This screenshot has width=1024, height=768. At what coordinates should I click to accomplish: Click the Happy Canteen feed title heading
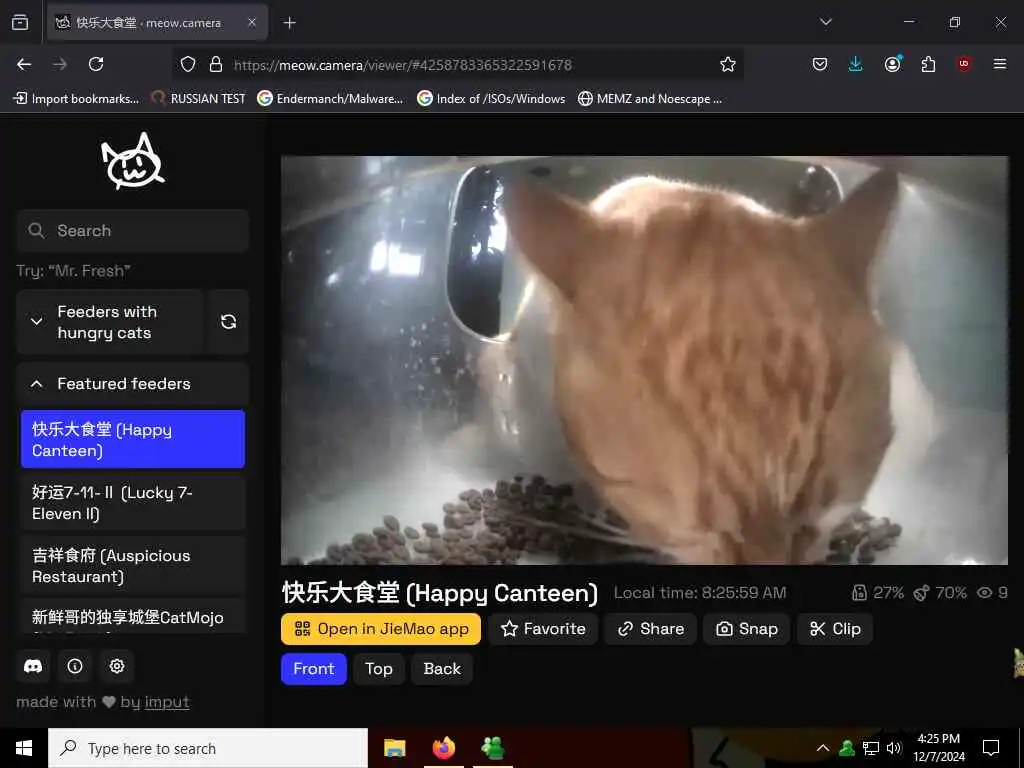(x=440, y=593)
